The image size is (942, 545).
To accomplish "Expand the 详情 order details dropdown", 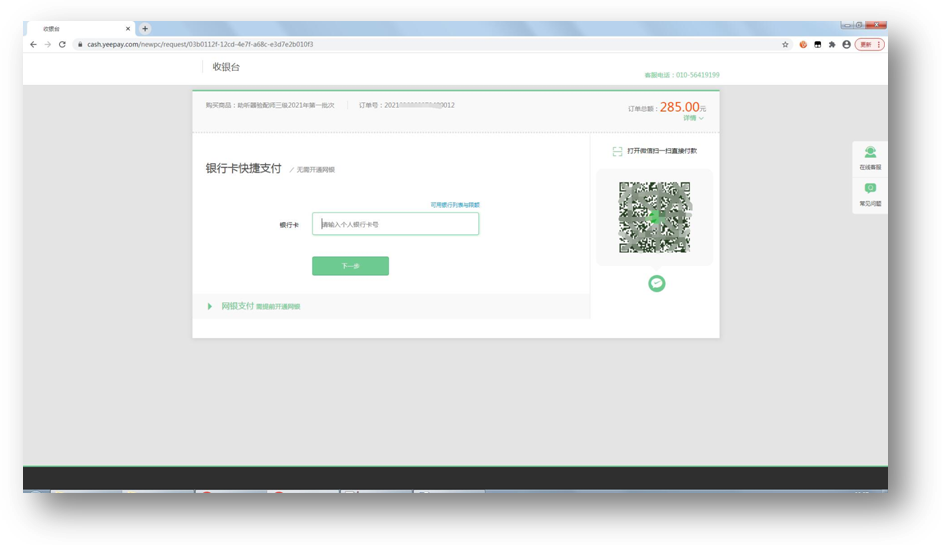I will pos(693,119).
